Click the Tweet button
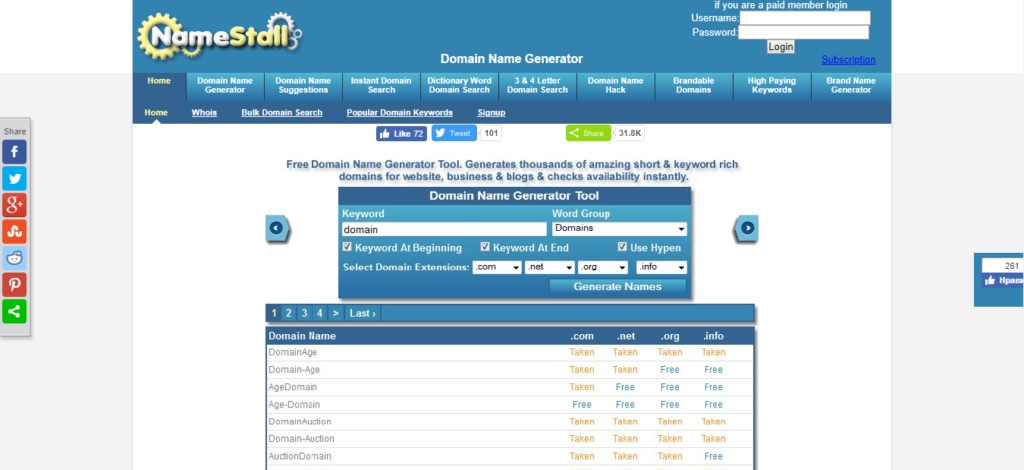 [454, 133]
